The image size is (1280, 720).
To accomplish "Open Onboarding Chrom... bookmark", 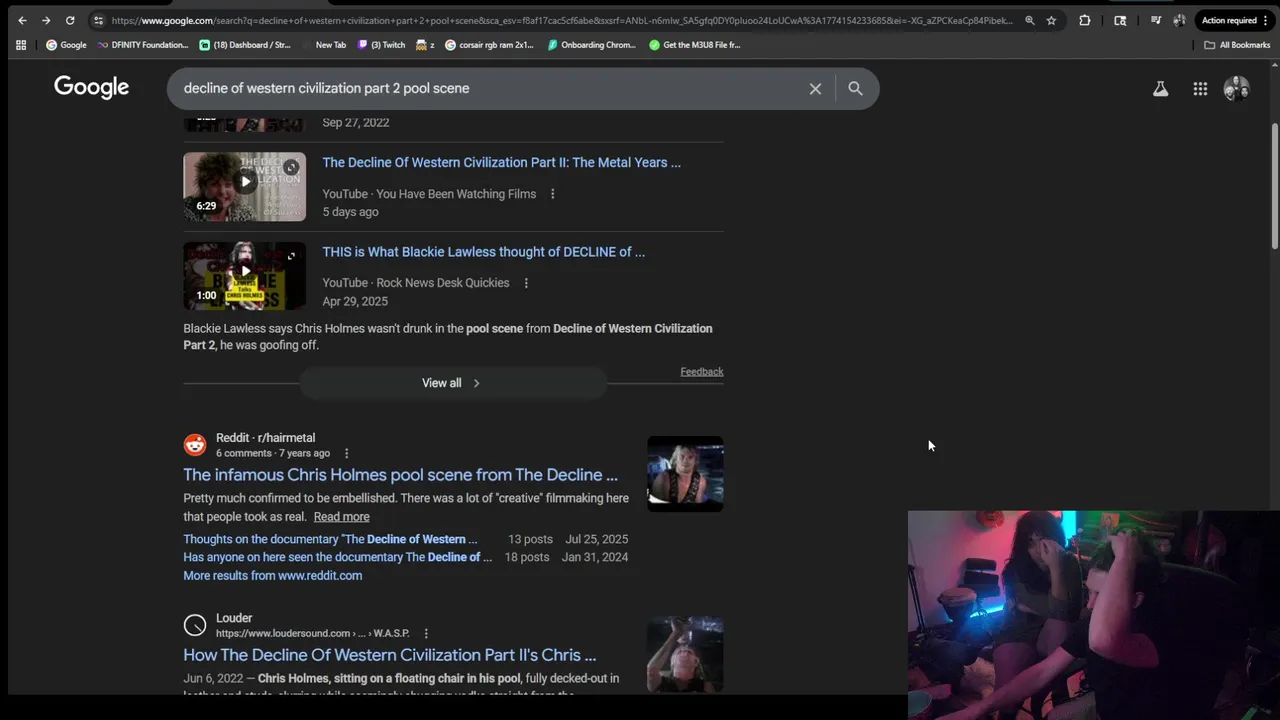I will (x=591, y=45).
